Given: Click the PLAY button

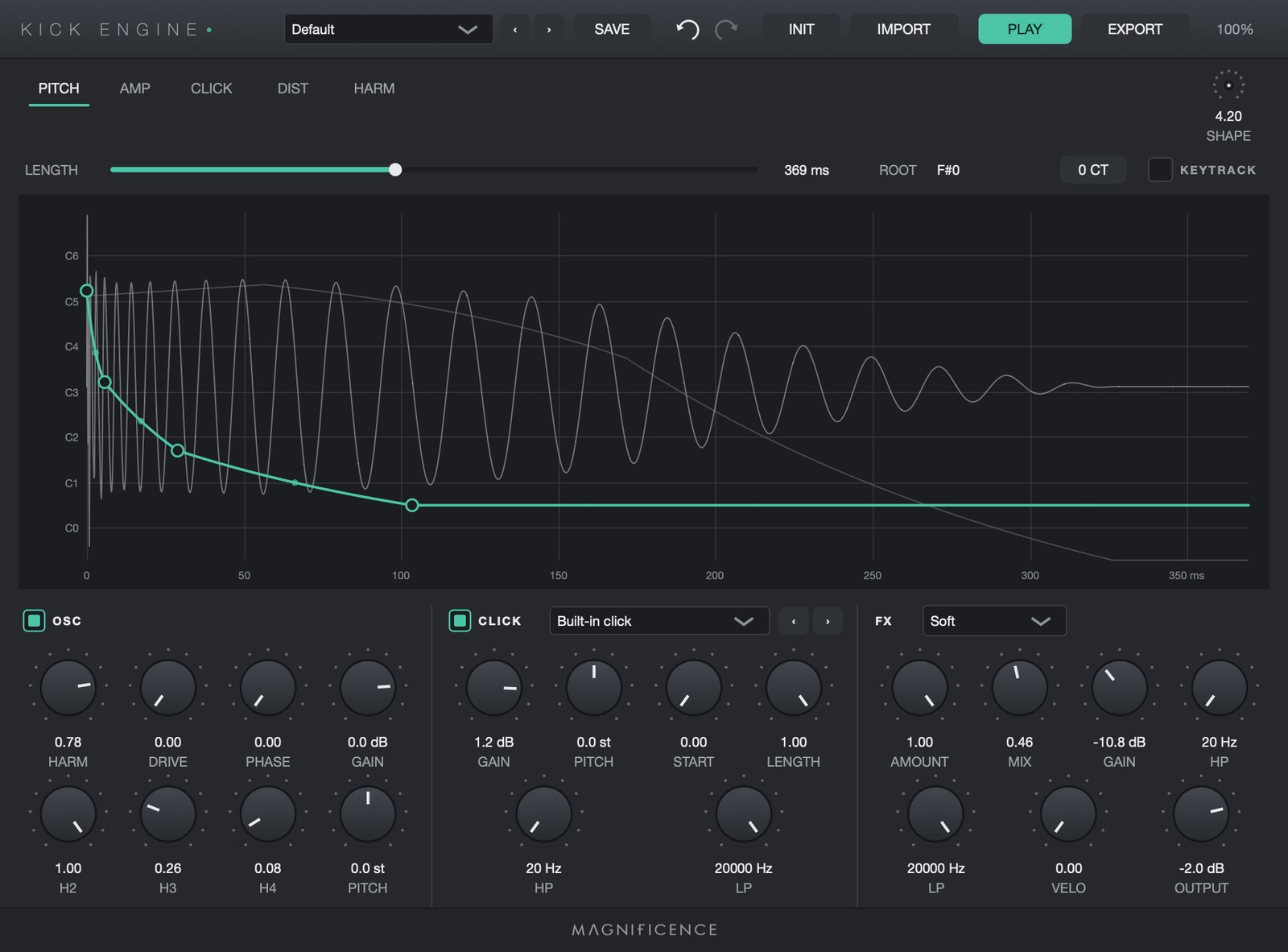Looking at the screenshot, I should click(1025, 29).
